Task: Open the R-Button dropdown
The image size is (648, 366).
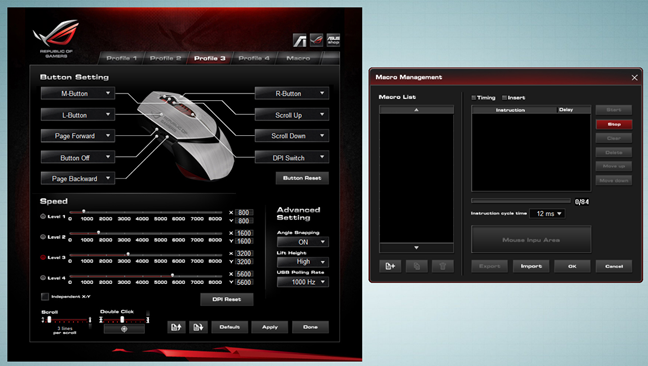Action: click(x=292, y=93)
